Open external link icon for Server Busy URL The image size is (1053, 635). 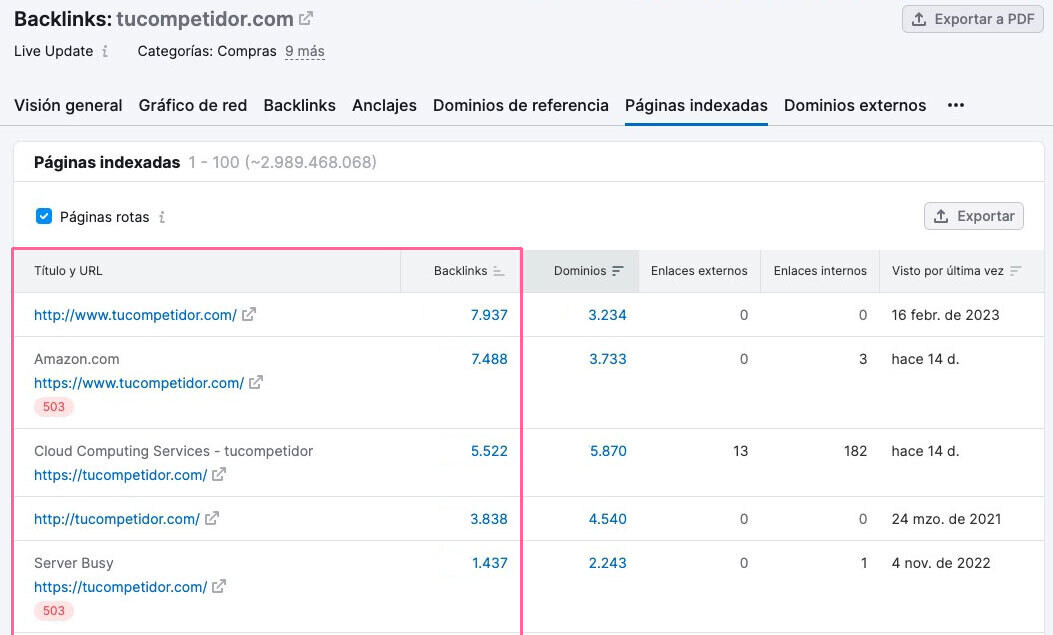click(219, 587)
